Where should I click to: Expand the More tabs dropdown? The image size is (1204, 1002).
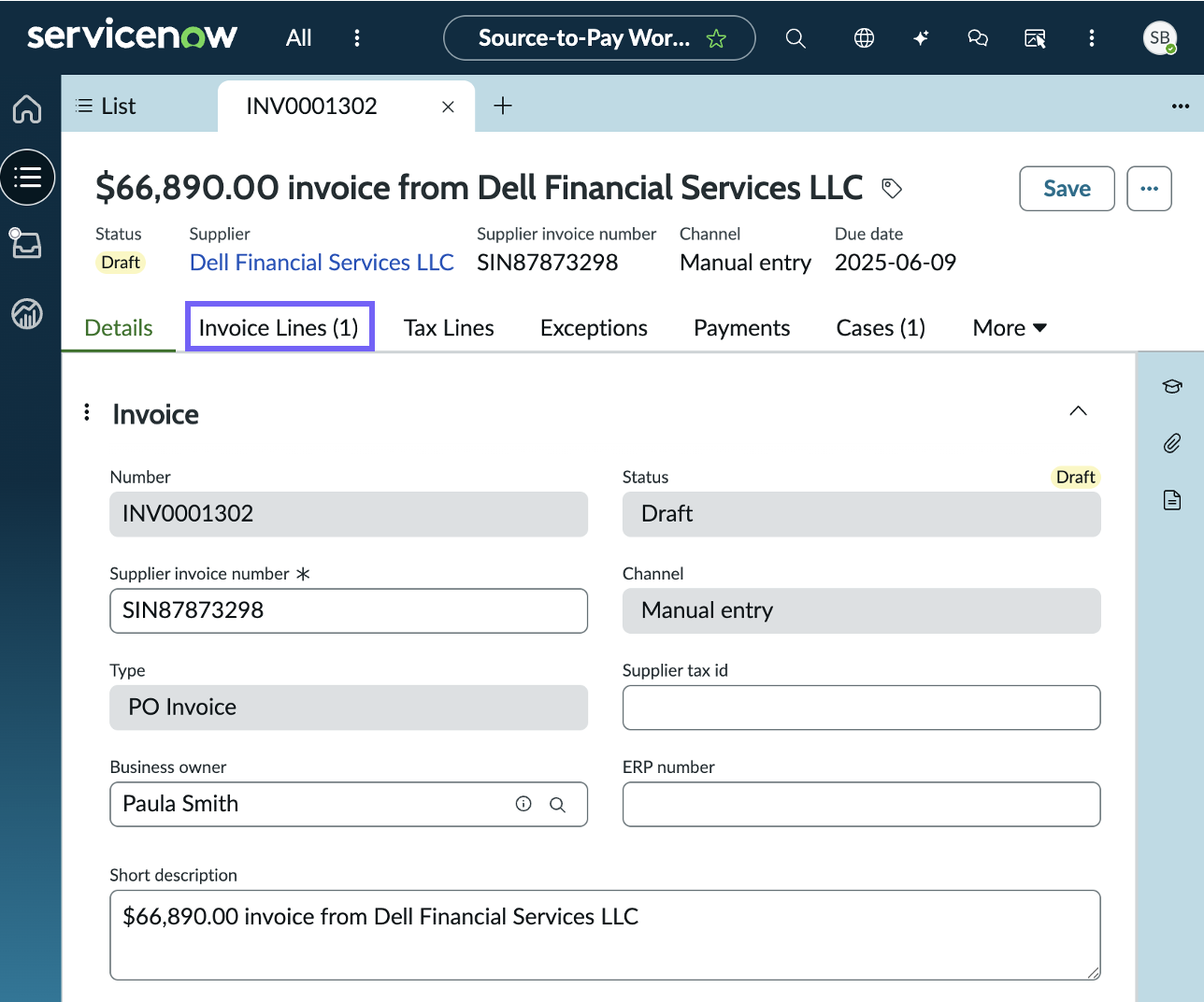click(1010, 328)
